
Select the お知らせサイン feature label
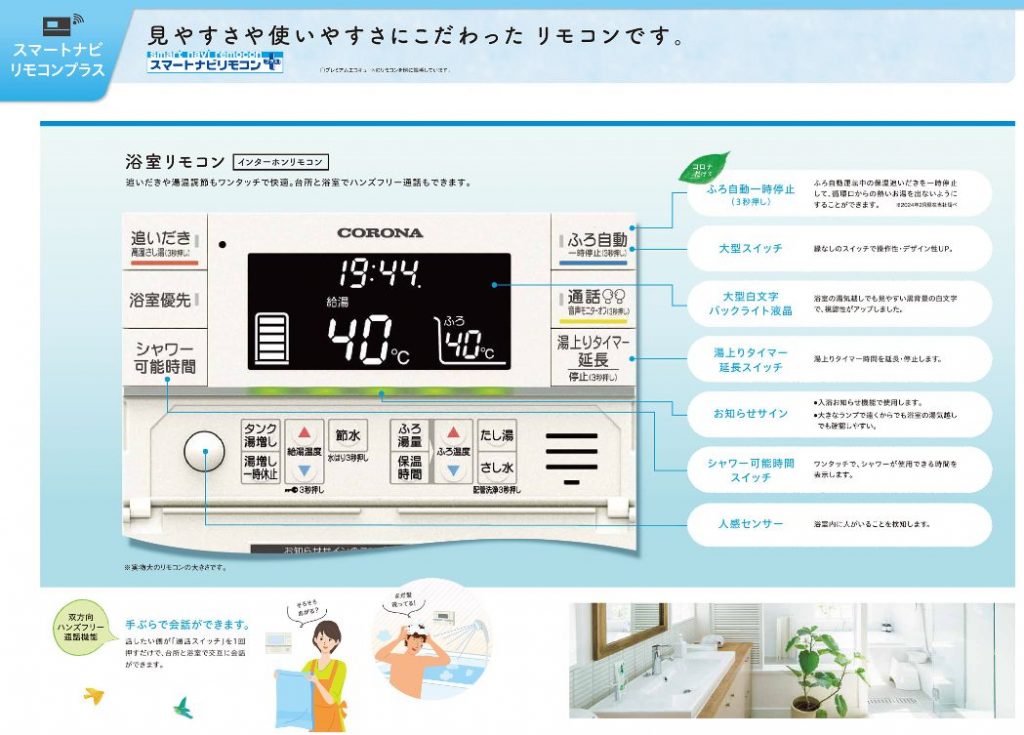tap(750, 414)
